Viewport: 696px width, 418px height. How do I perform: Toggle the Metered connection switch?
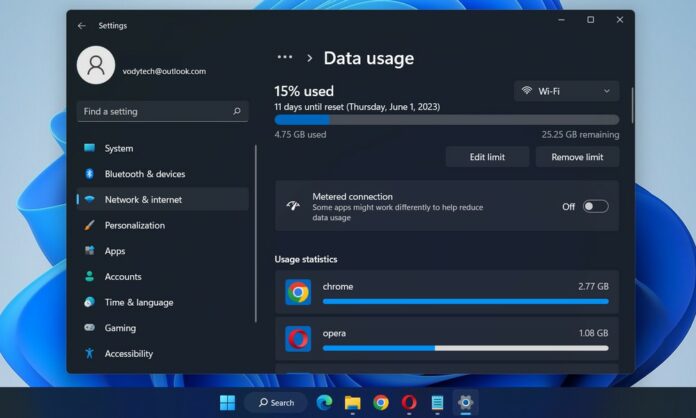pos(595,206)
